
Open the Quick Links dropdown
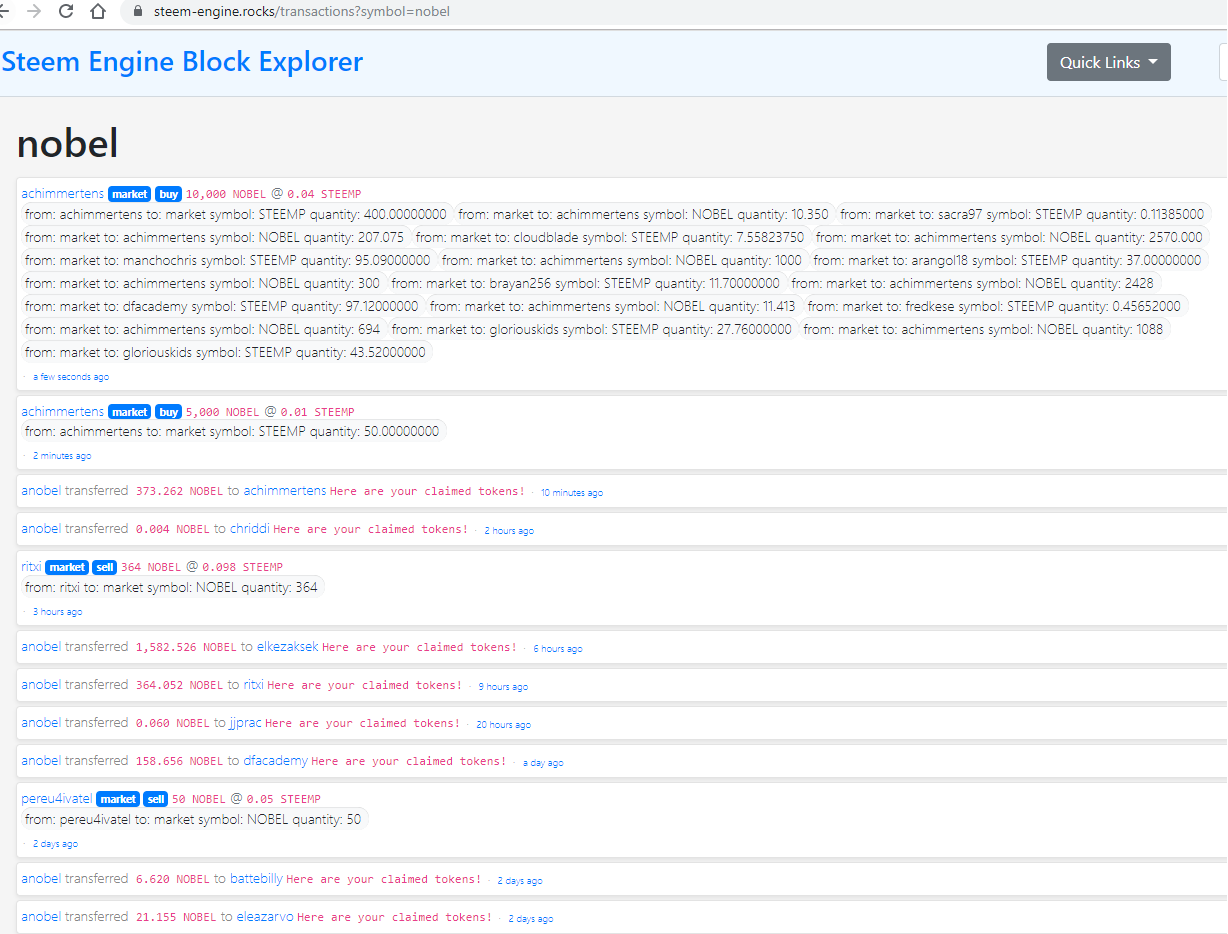pos(1108,62)
